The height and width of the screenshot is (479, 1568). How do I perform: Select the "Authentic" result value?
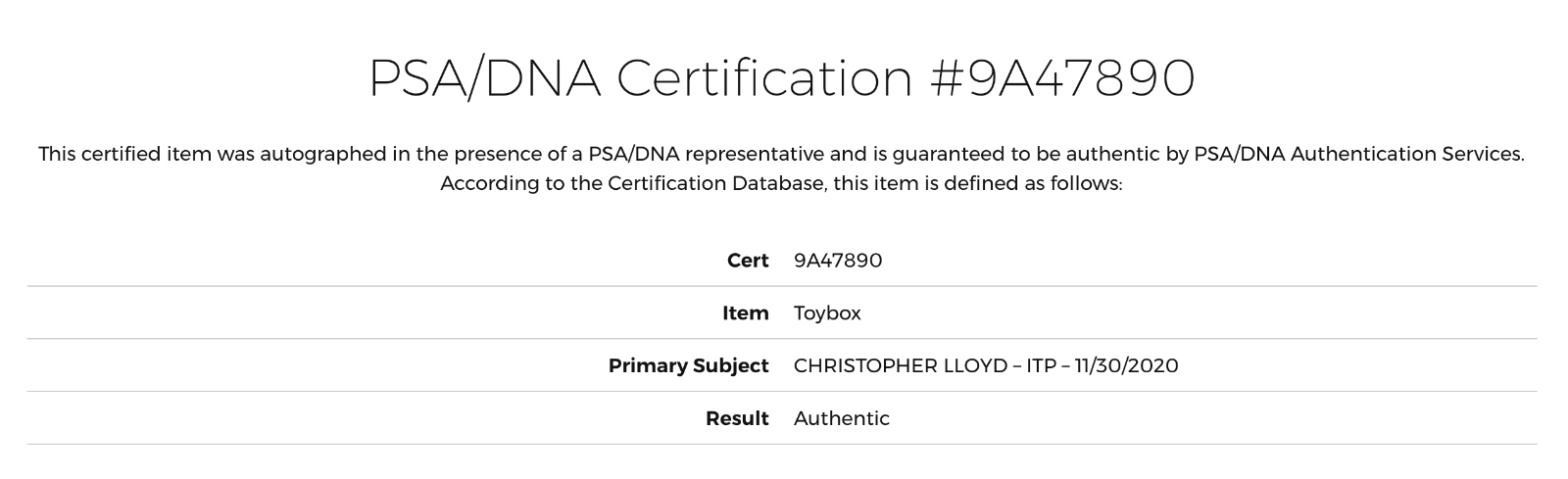coord(842,418)
